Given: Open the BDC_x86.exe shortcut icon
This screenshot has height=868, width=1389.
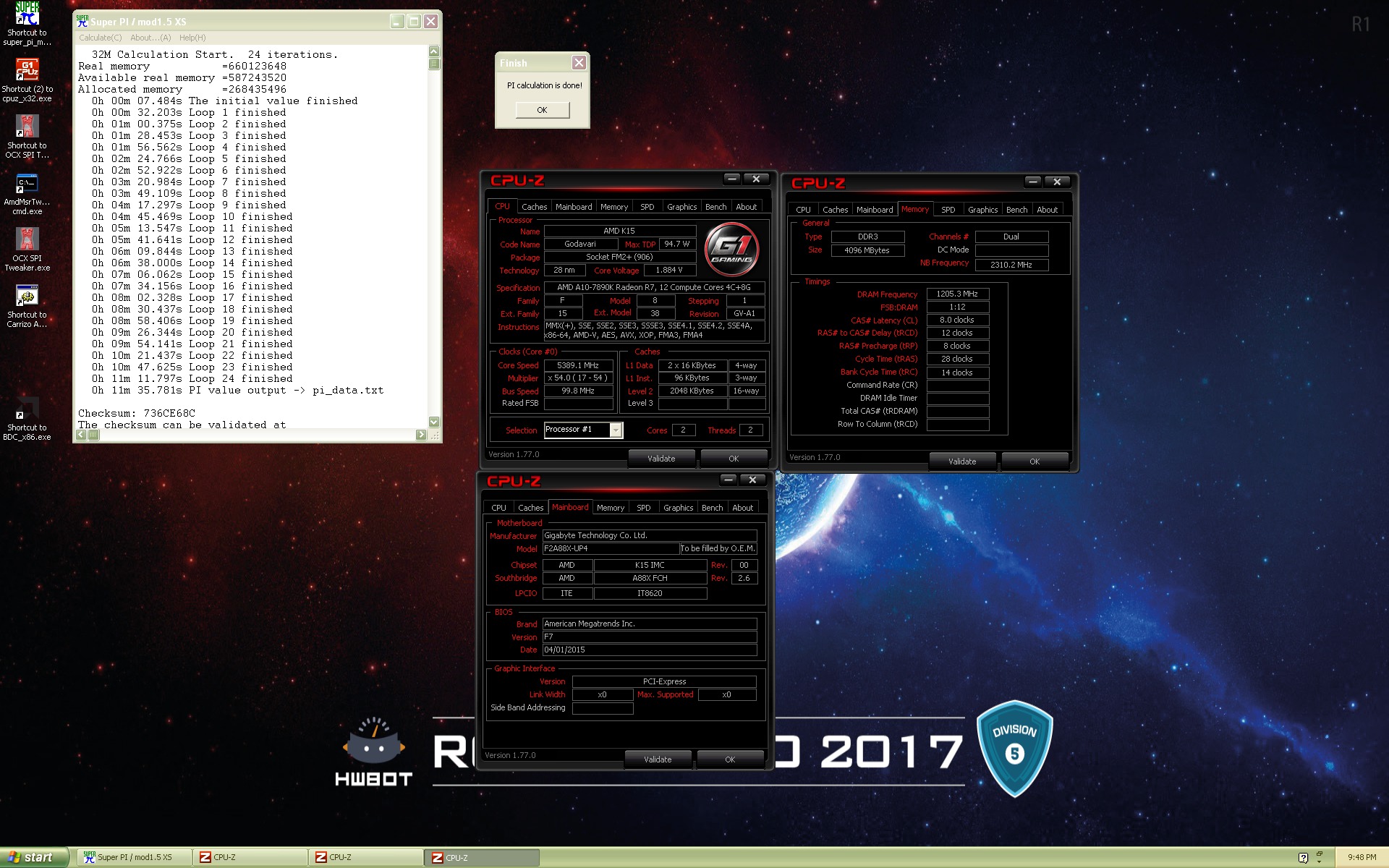Looking at the screenshot, I should (x=27, y=419).
